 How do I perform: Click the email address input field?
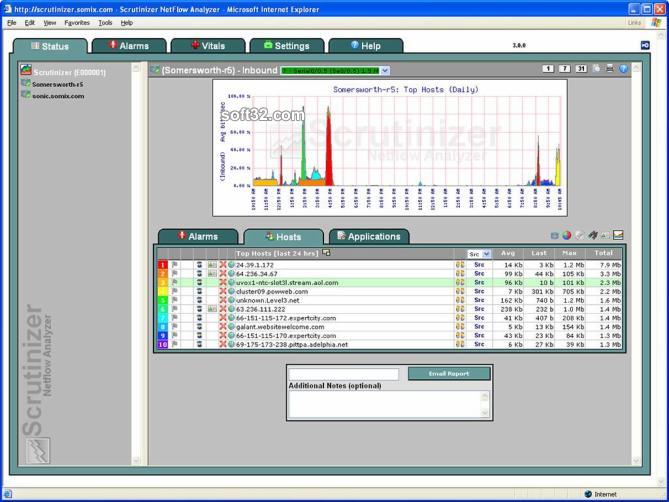click(344, 374)
